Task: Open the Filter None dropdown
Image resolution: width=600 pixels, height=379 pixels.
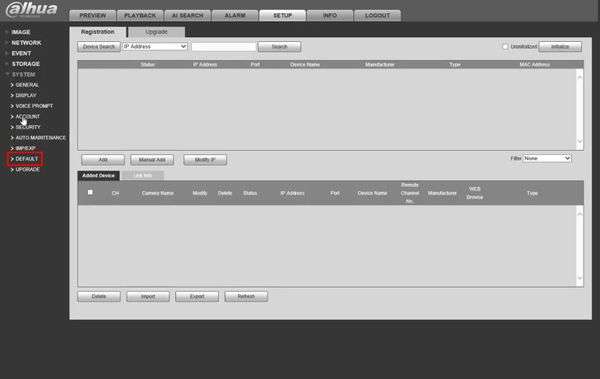Action: pos(547,158)
